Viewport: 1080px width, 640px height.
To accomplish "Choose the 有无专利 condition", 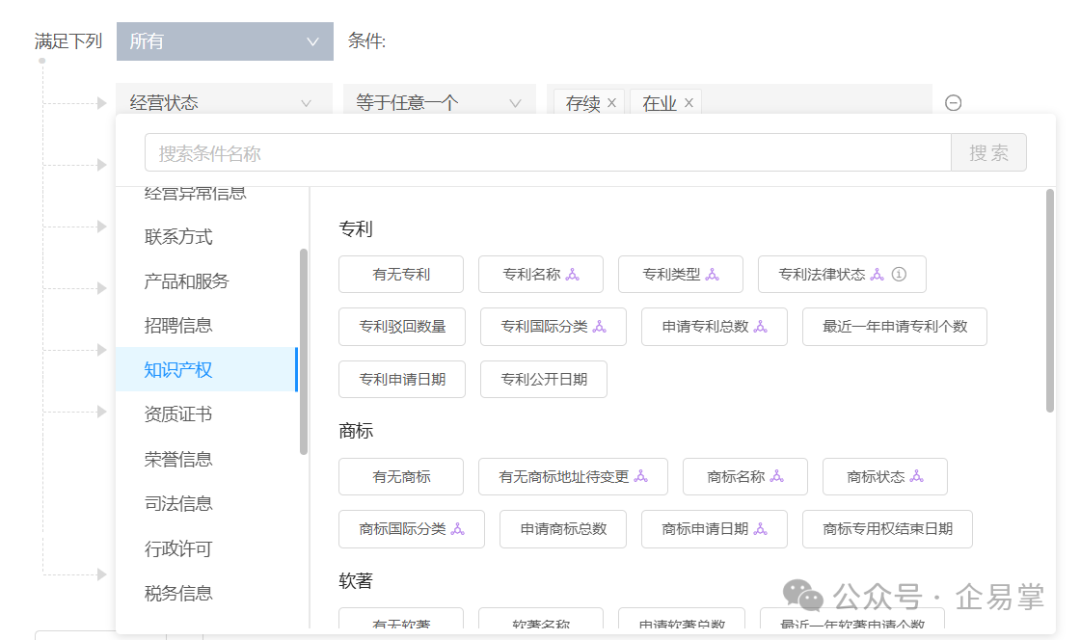I will [401, 274].
